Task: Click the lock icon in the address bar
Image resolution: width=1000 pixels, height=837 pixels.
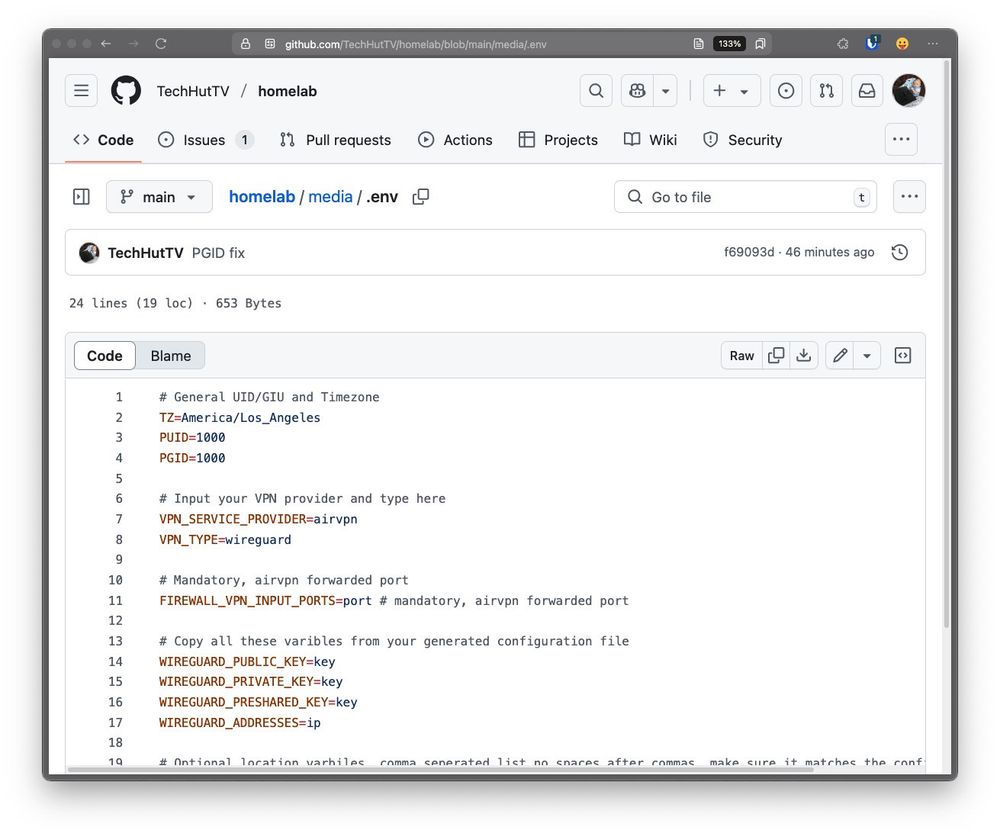Action: 246,43
